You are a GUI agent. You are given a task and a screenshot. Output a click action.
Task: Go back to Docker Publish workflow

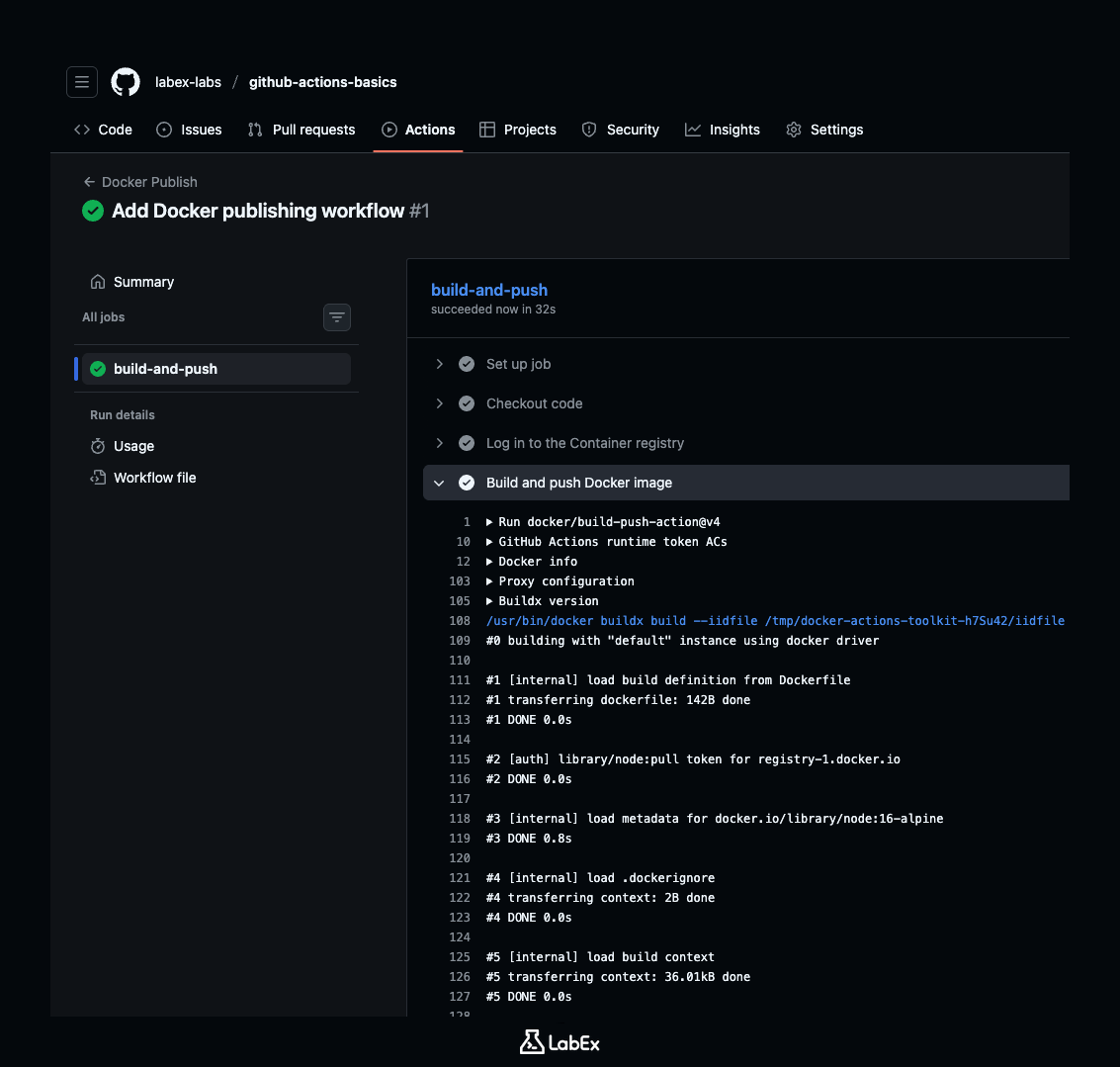coord(149,182)
